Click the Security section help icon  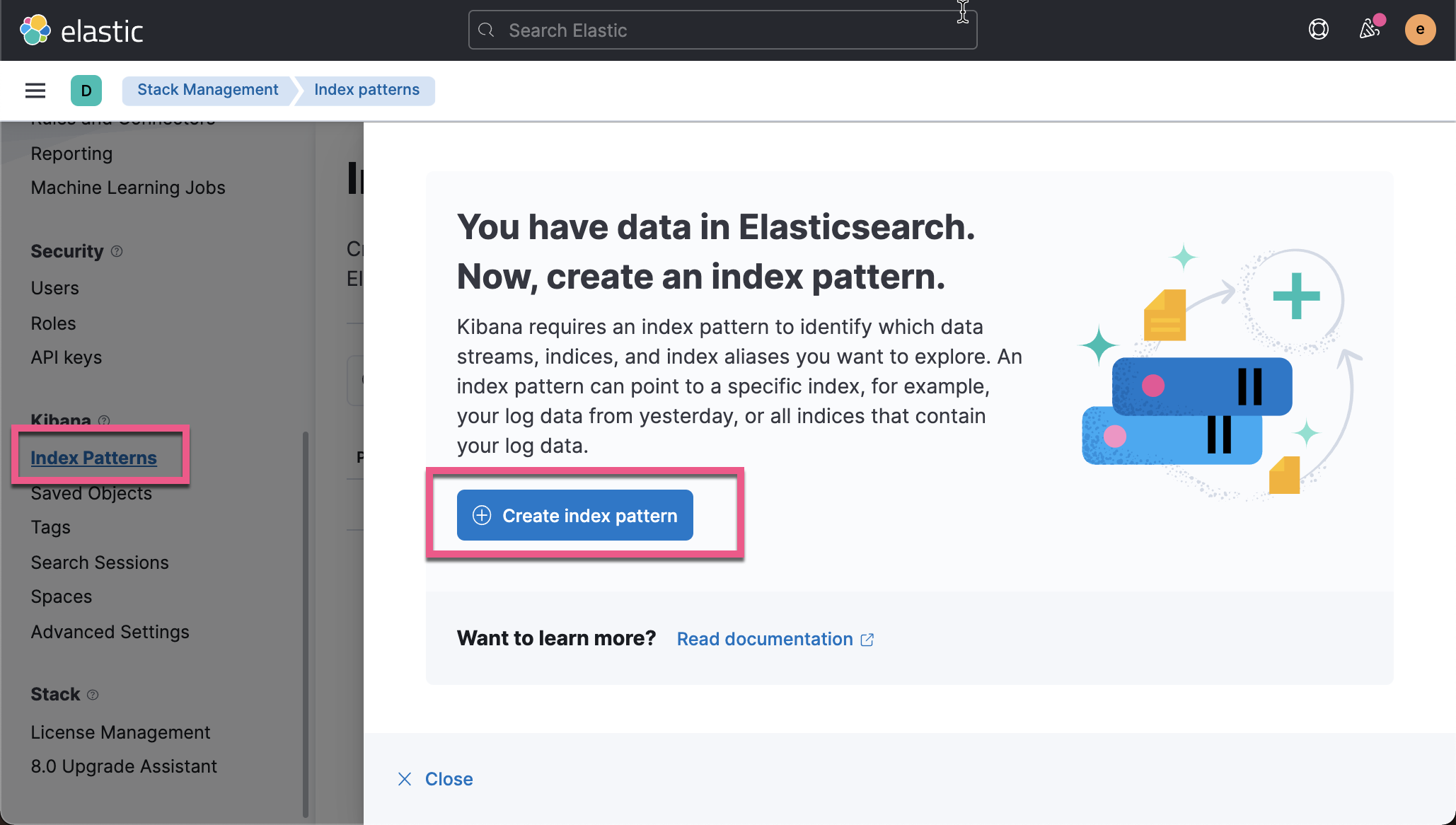pyautogui.click(x=117, y=251)
